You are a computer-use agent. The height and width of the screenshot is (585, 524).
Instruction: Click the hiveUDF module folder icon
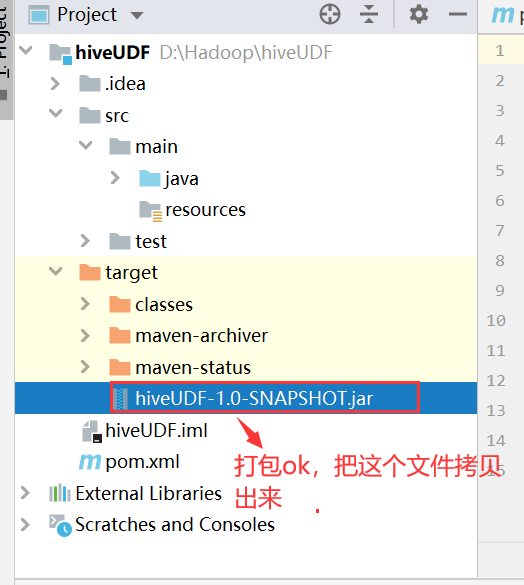60,53
